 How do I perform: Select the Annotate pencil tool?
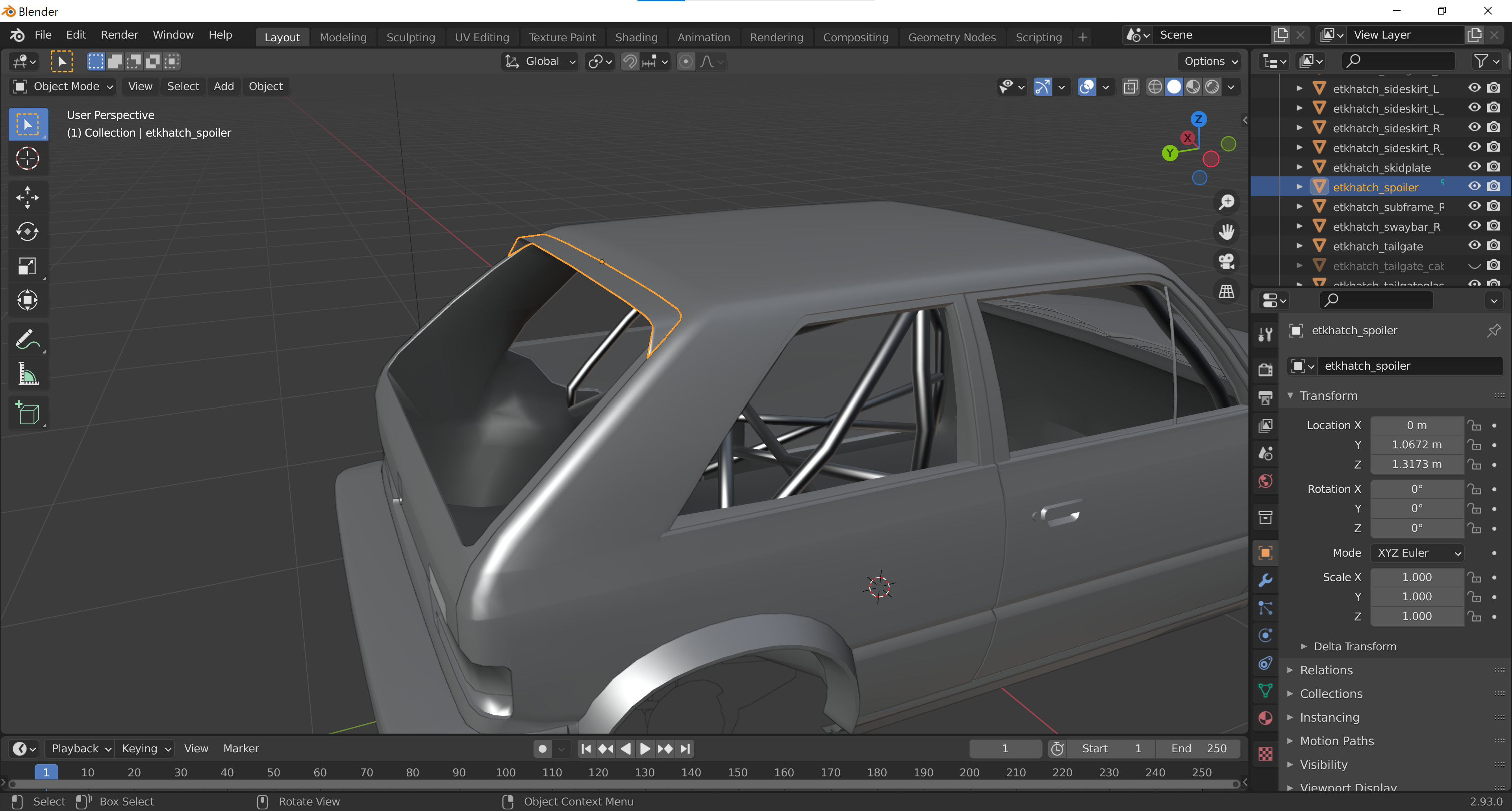27,340
